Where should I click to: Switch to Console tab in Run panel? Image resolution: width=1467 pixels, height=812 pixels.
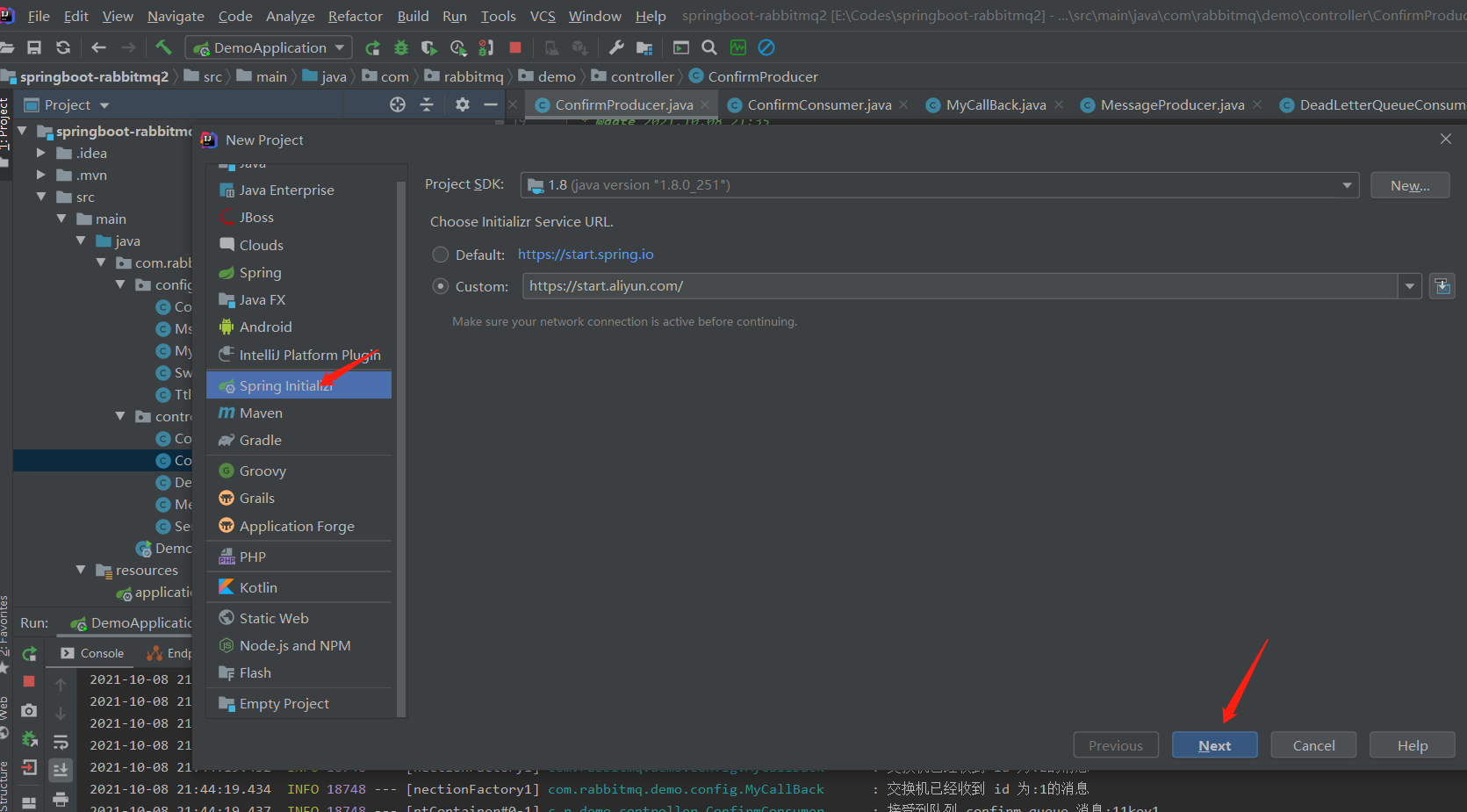pos(92,653)
